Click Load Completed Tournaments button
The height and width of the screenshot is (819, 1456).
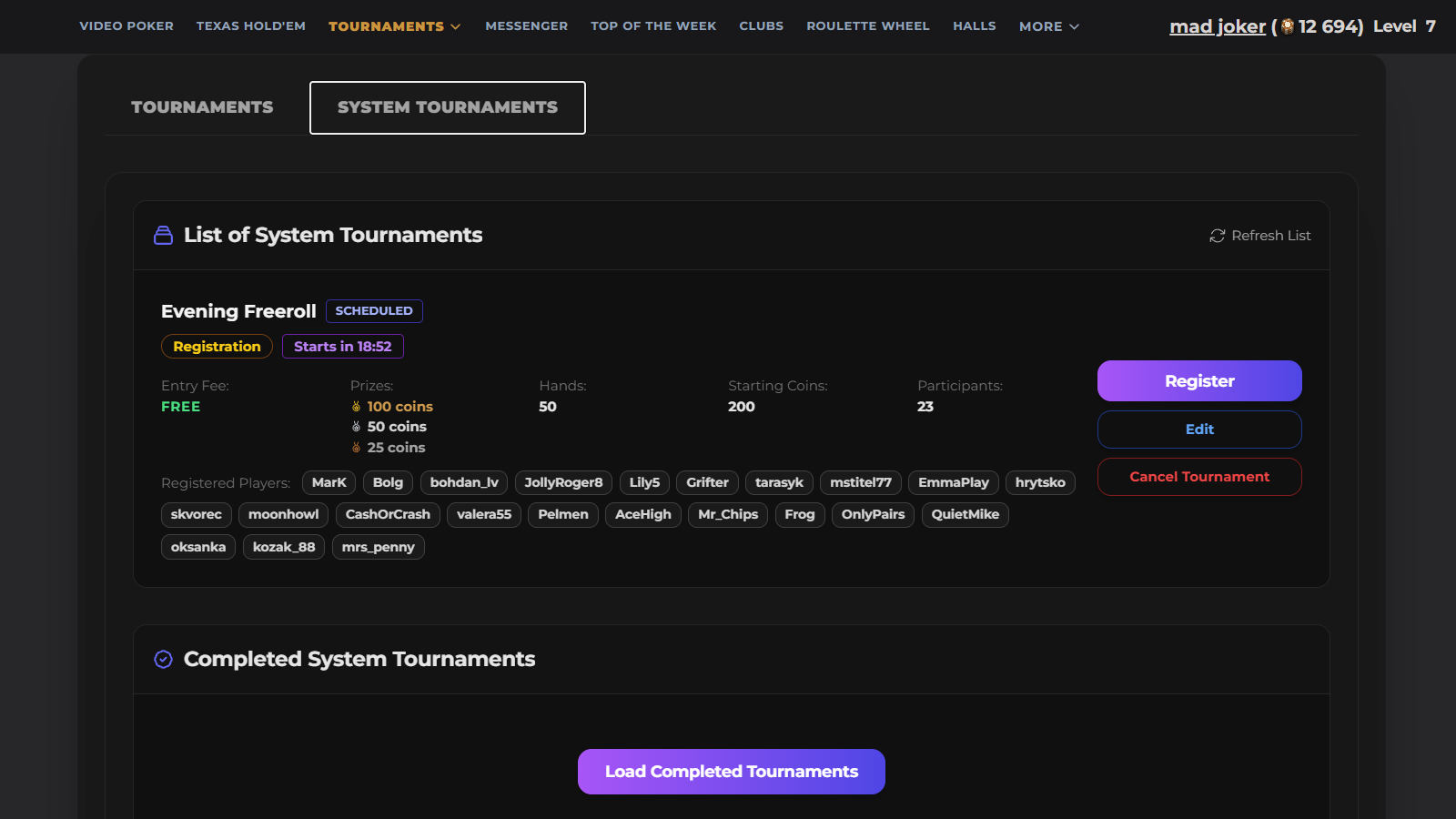tap(732, 772)
